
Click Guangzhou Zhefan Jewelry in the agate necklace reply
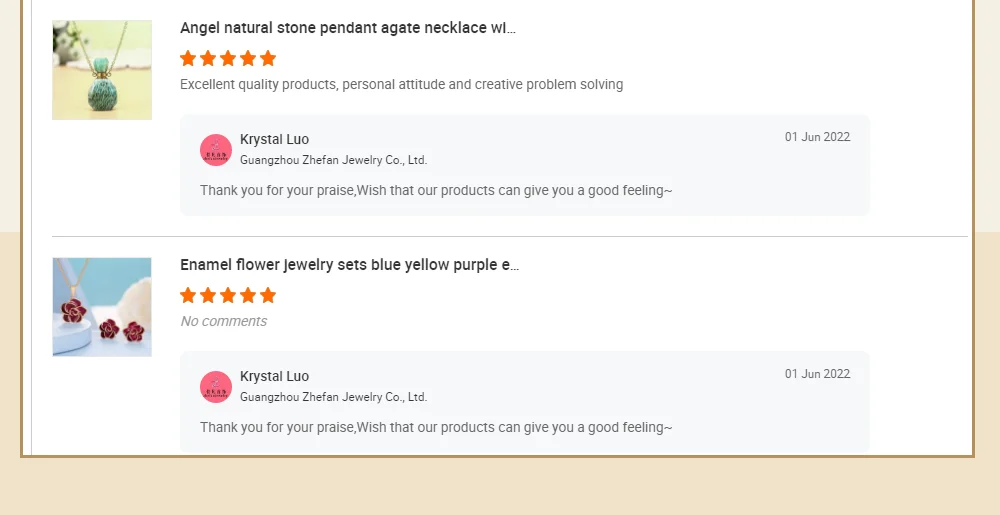333,160
